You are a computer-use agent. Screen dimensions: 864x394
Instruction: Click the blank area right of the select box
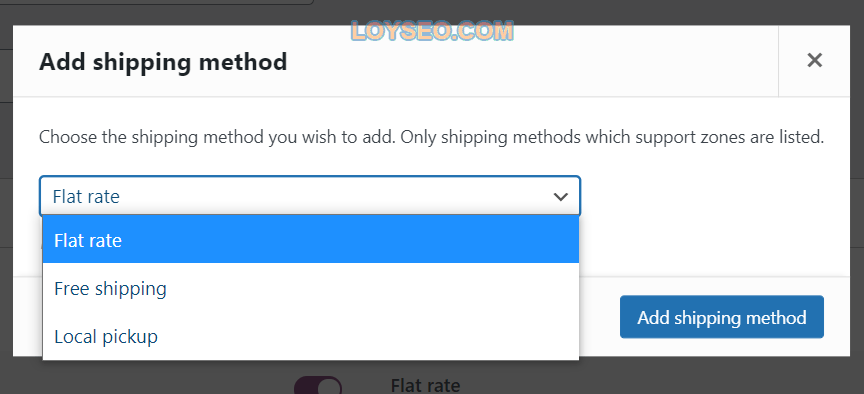[714, 196]
